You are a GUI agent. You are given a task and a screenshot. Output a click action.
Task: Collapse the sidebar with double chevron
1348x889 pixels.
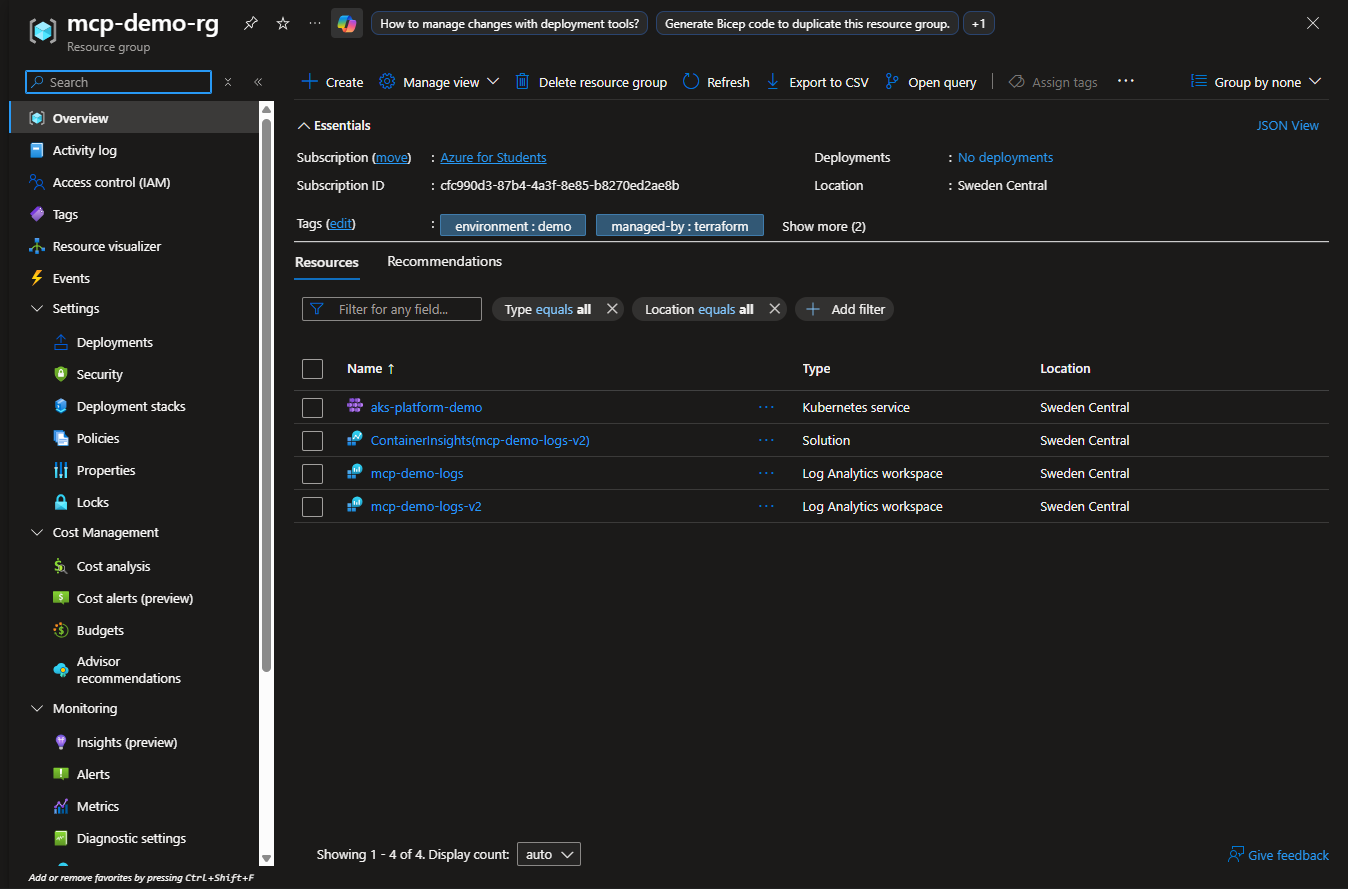click(258, 82)
